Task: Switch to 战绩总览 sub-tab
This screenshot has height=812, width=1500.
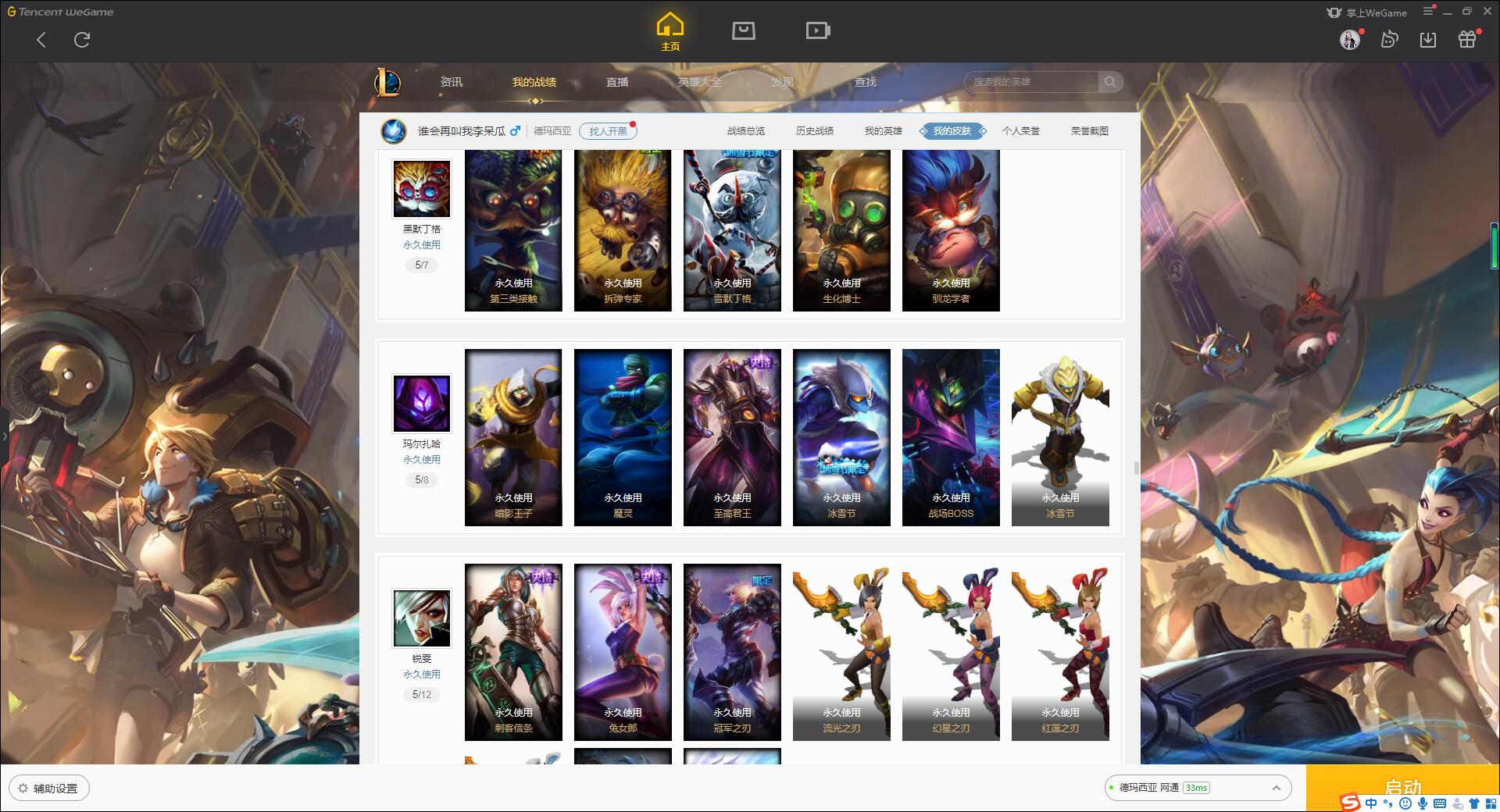Action: coord(746,131)
